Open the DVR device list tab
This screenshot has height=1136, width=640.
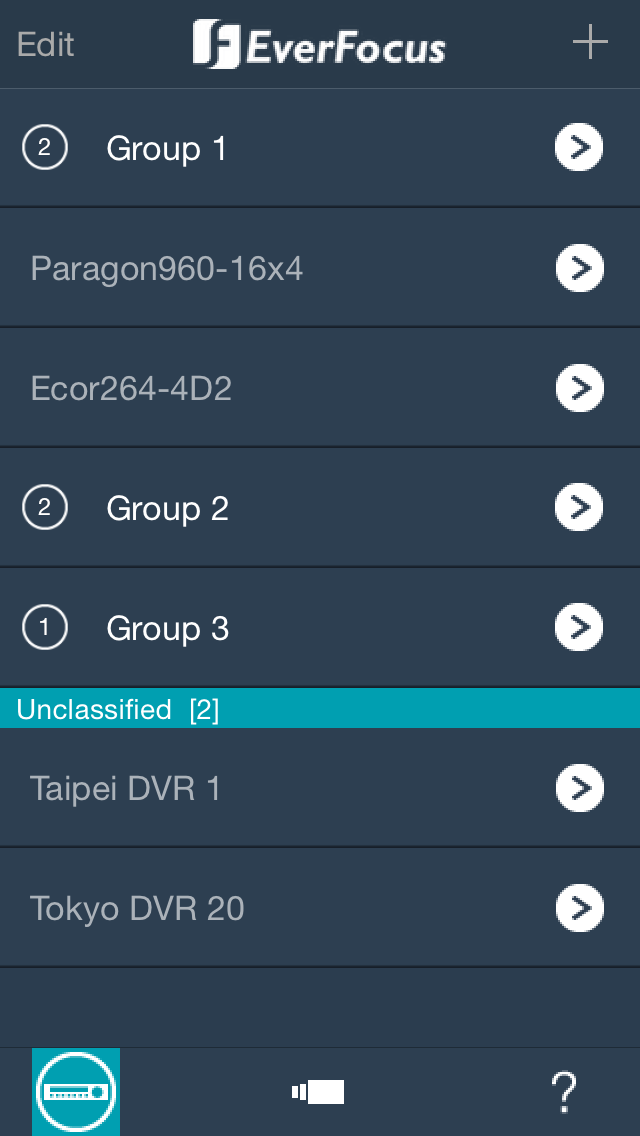tap(76, 1091)
